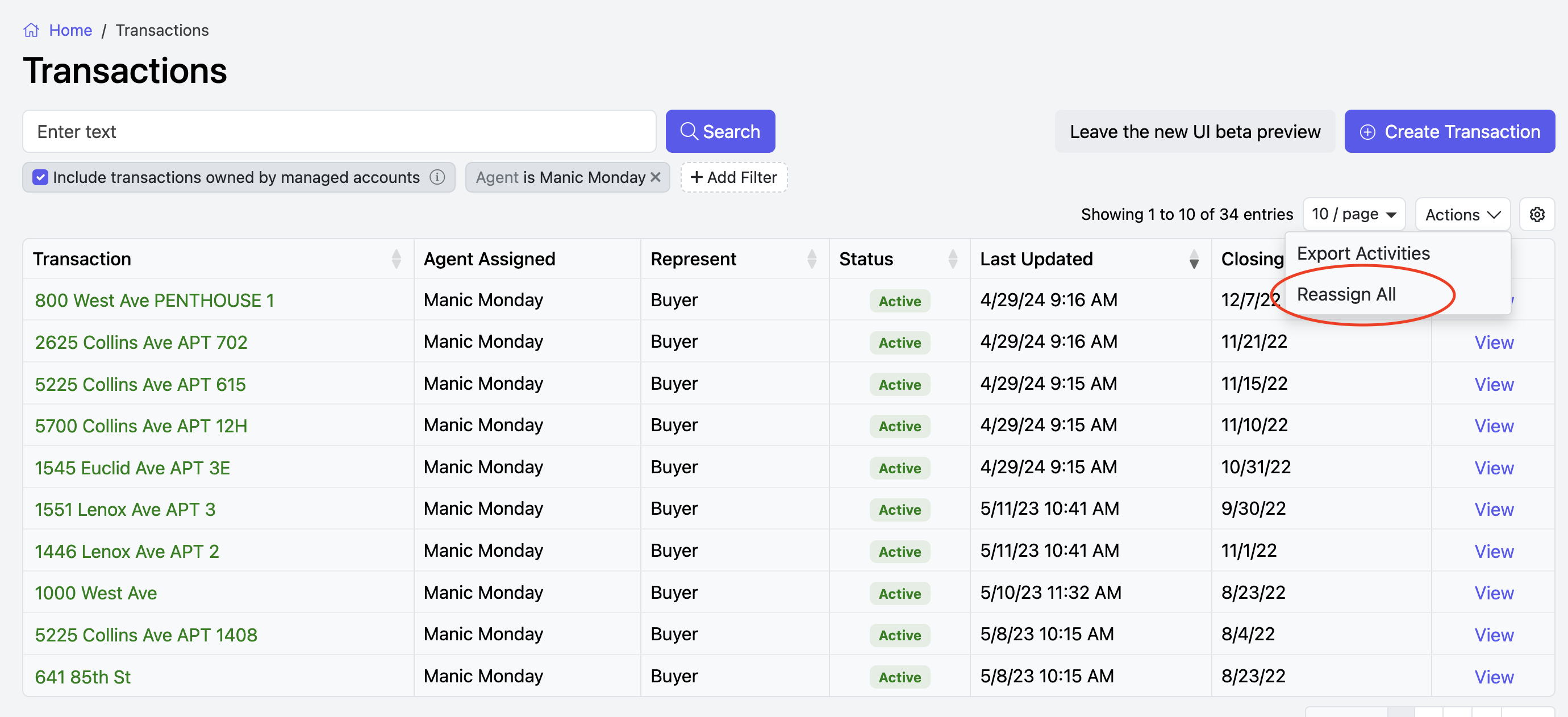The width and height of the screenshot is (1568, 717).
Task: Click Add Filter to add a filter
Action: [x=733, y=177]
